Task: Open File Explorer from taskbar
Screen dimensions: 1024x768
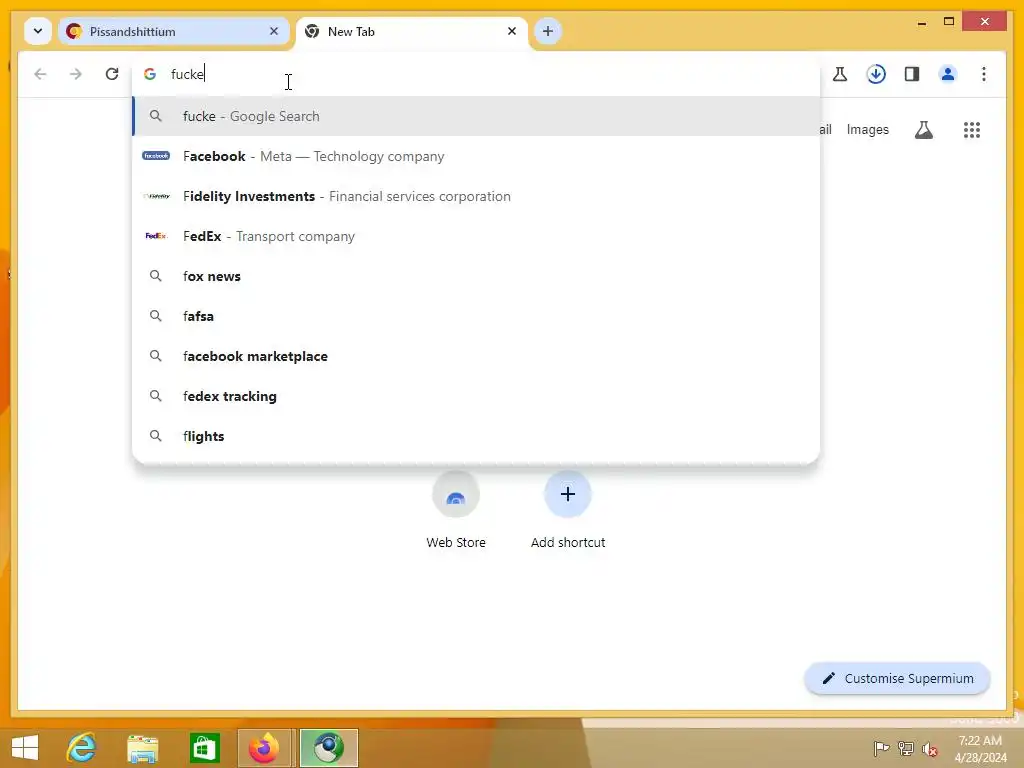Action: [x=142, y=748]
